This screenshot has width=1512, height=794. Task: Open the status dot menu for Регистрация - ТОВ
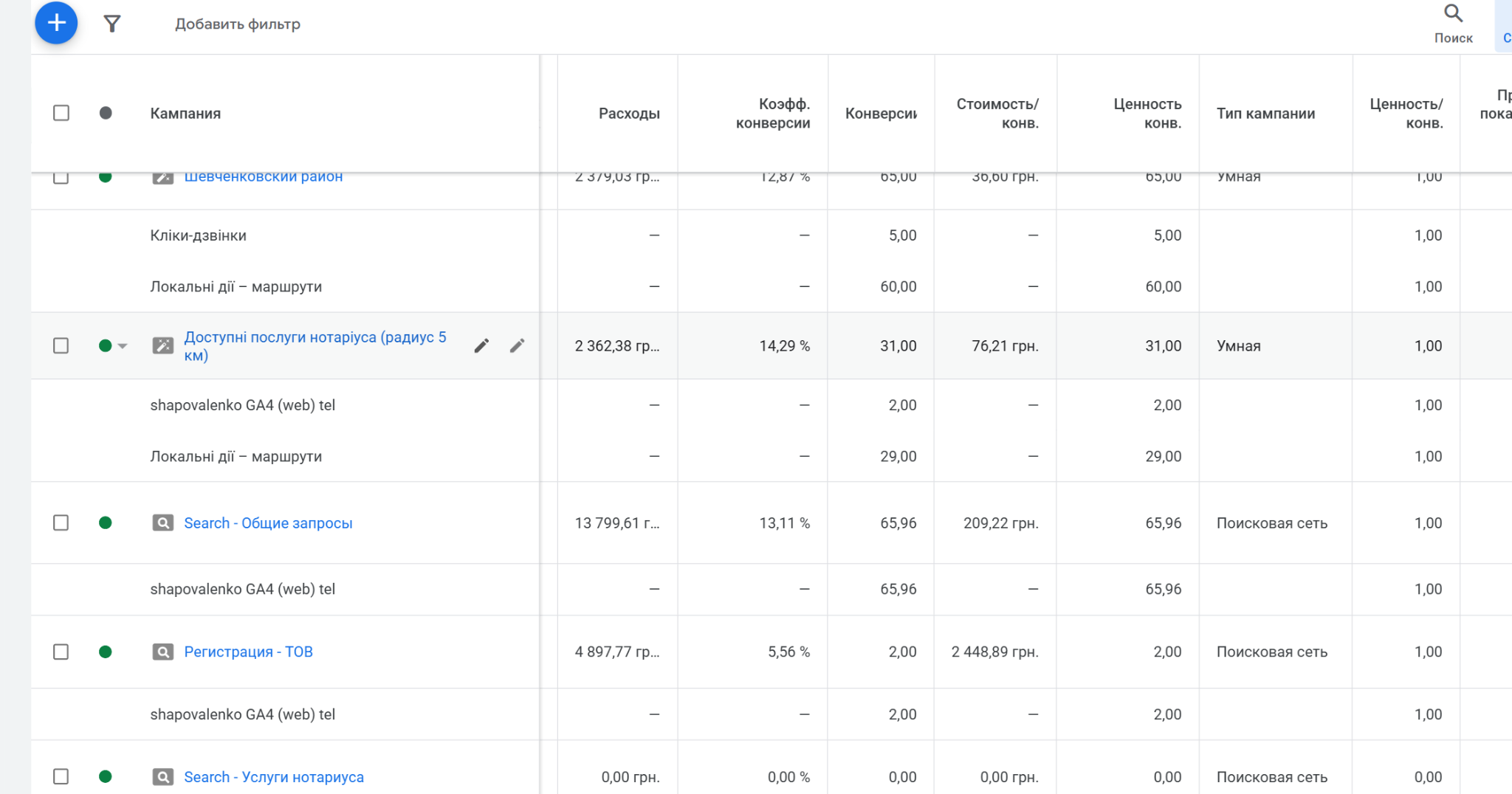[x=106, y=652]
